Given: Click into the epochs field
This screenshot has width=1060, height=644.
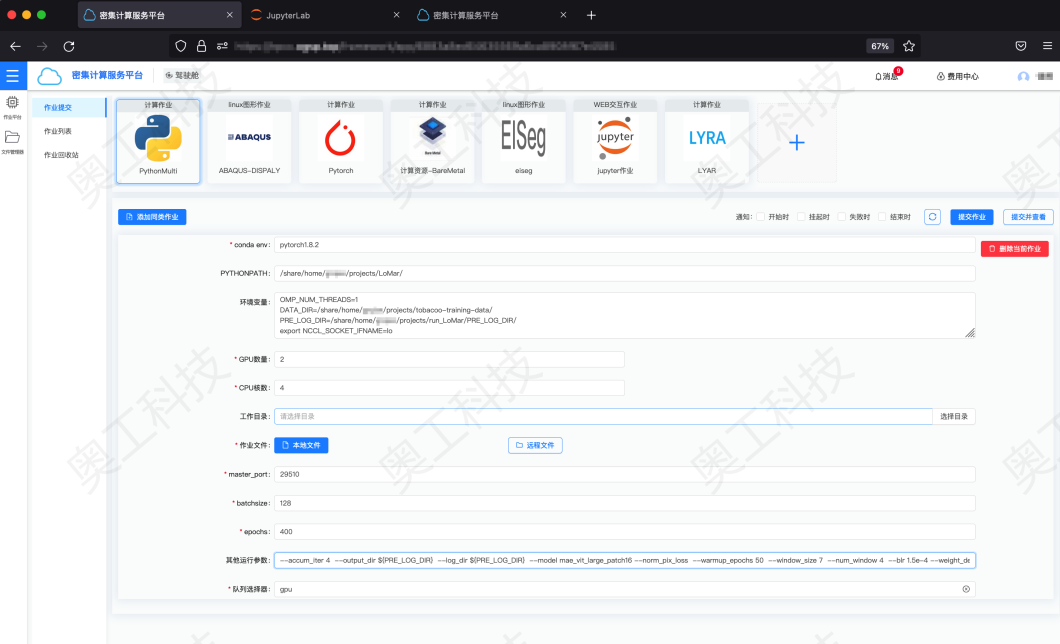Looking at the screenshot, I should pyautogui.click(x=625, y=532).
